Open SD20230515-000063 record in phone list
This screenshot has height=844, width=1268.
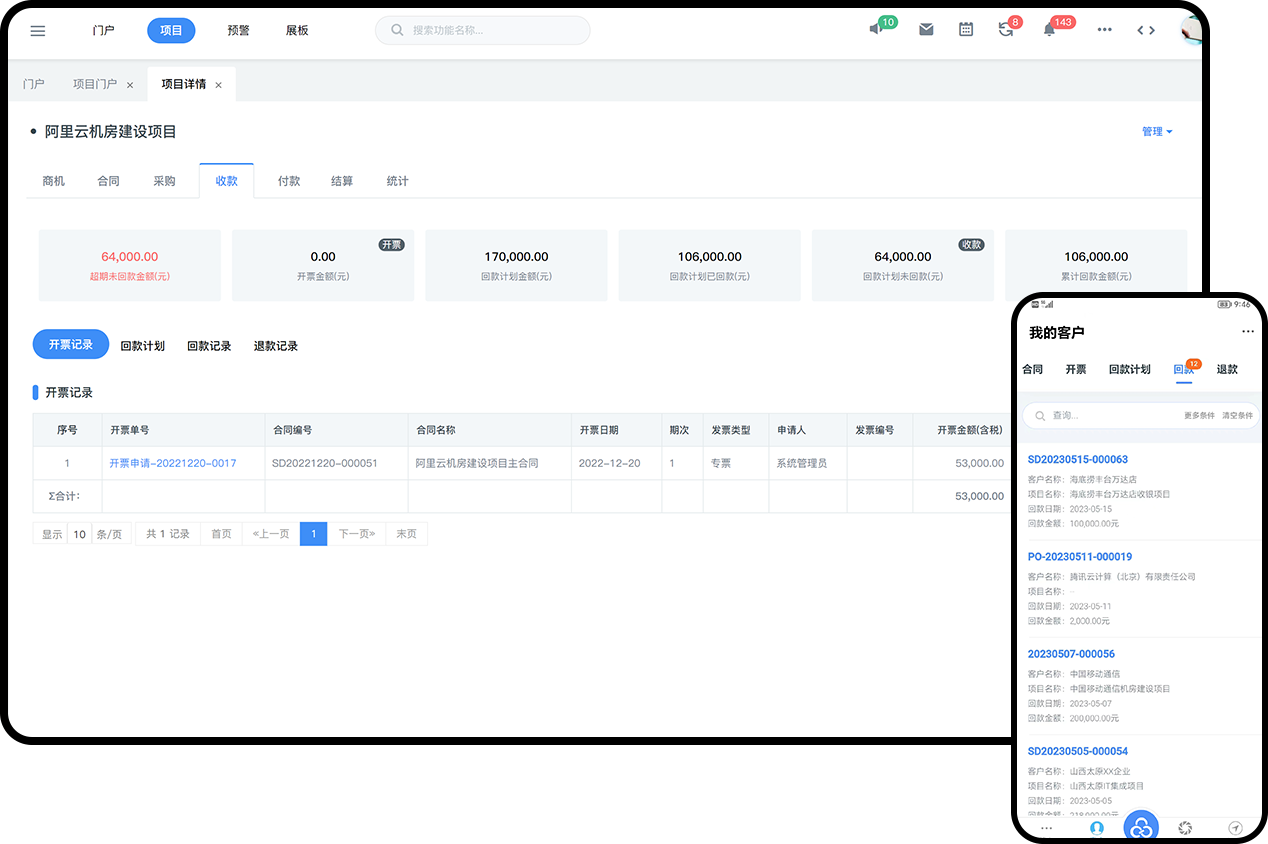coord(1077,460)
